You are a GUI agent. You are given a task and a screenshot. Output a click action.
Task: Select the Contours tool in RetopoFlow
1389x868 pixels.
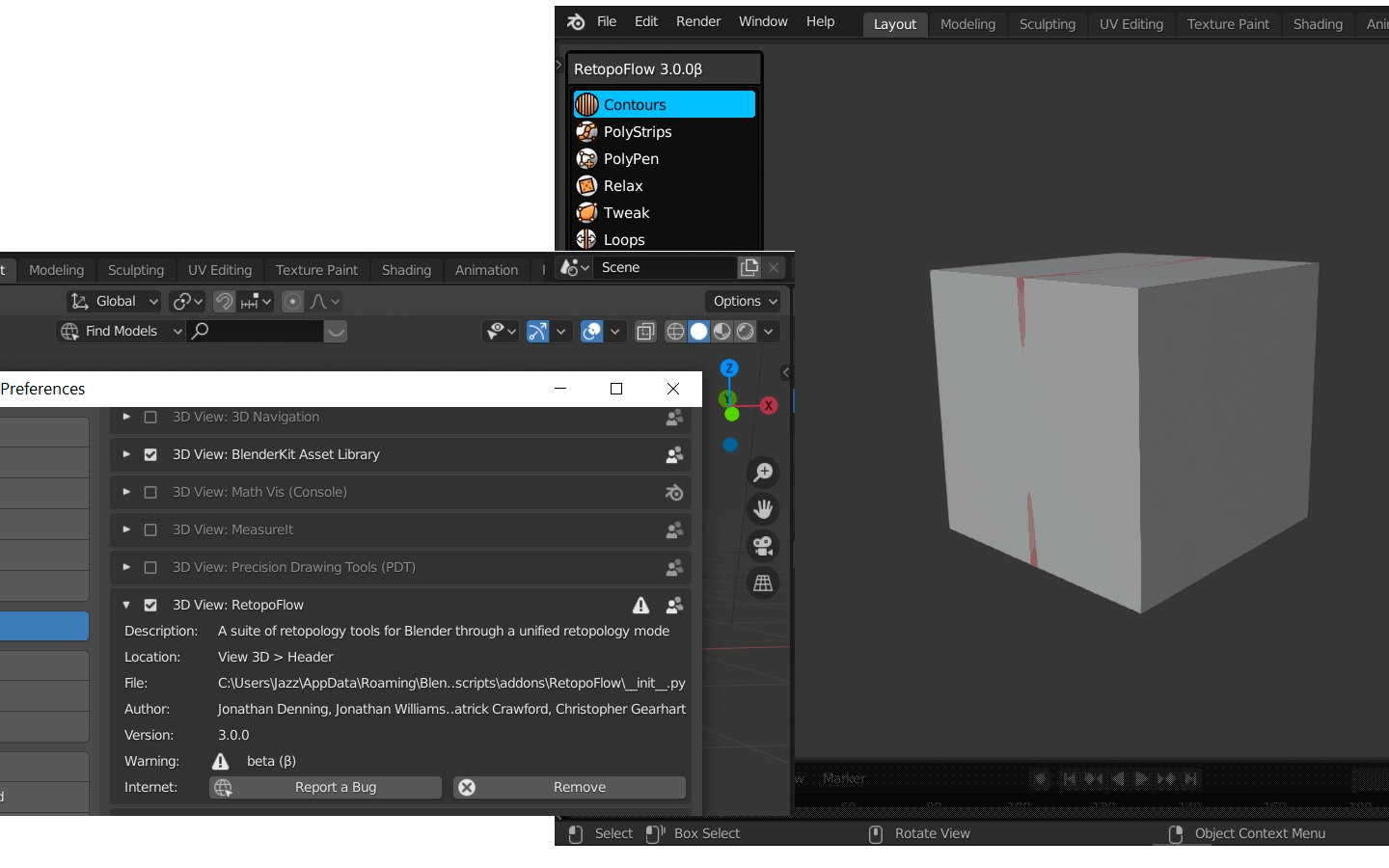(x=664, y=104)
